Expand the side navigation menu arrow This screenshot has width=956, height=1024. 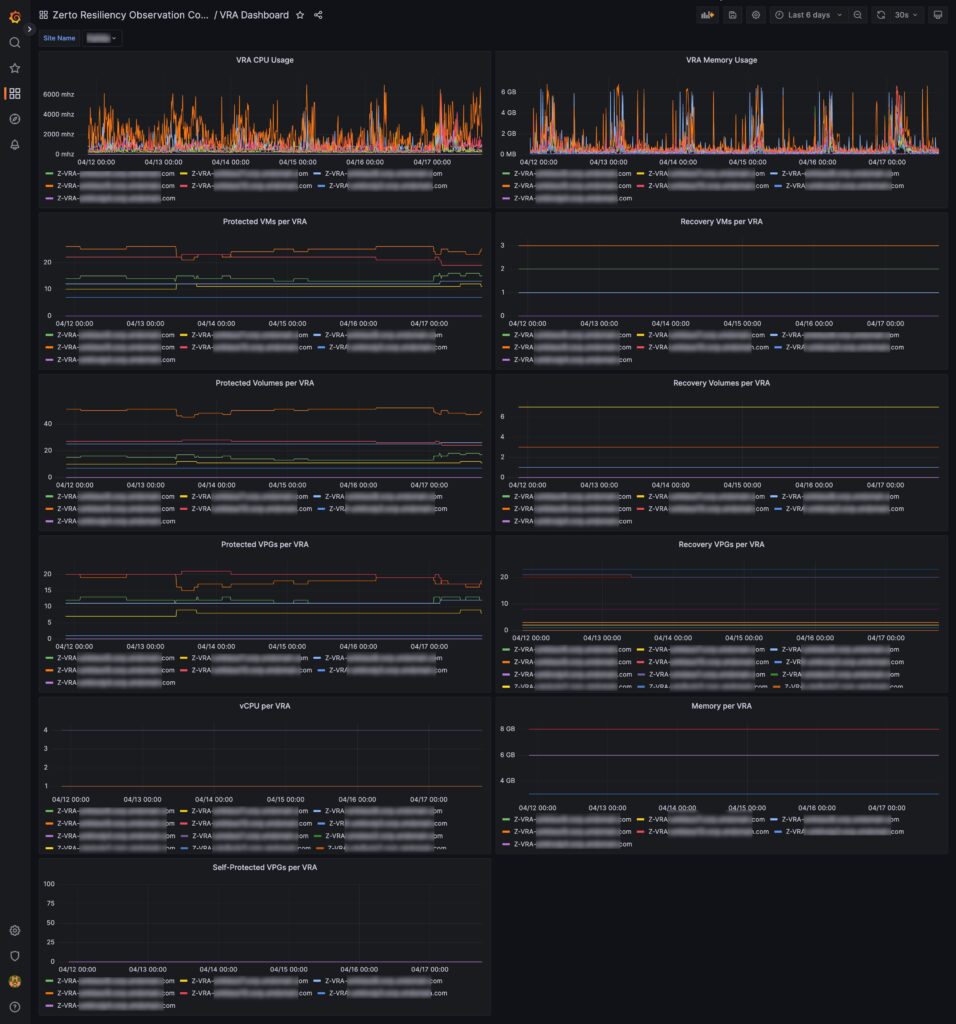pos(29,29)
